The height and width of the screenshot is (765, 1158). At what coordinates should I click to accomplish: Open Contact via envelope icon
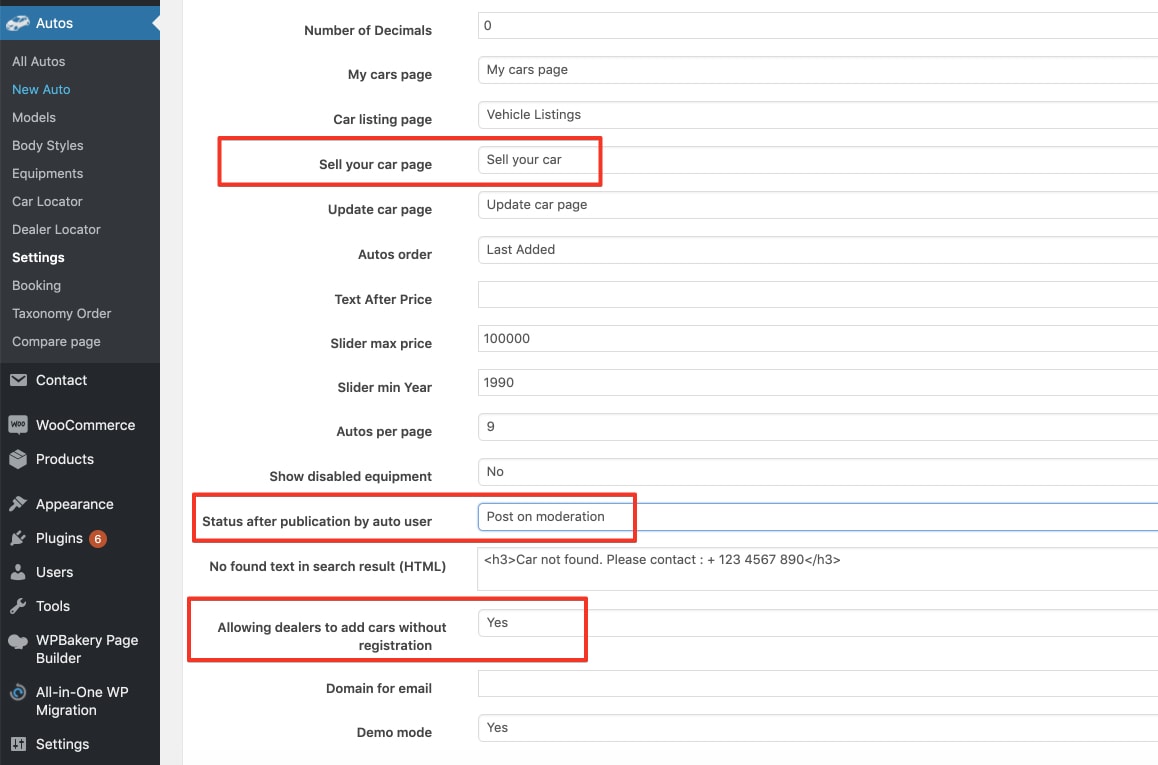(x=18, y=380)
